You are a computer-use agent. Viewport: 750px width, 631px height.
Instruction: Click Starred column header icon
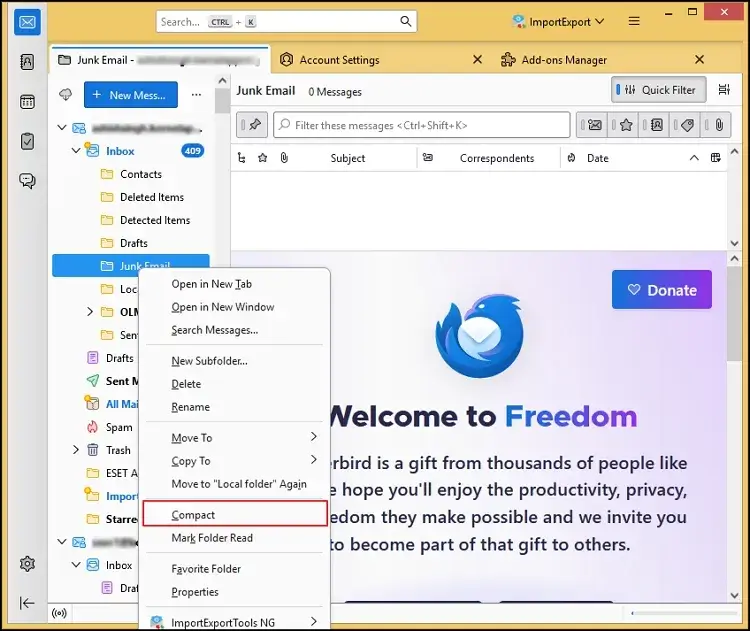tap(263, 158)
